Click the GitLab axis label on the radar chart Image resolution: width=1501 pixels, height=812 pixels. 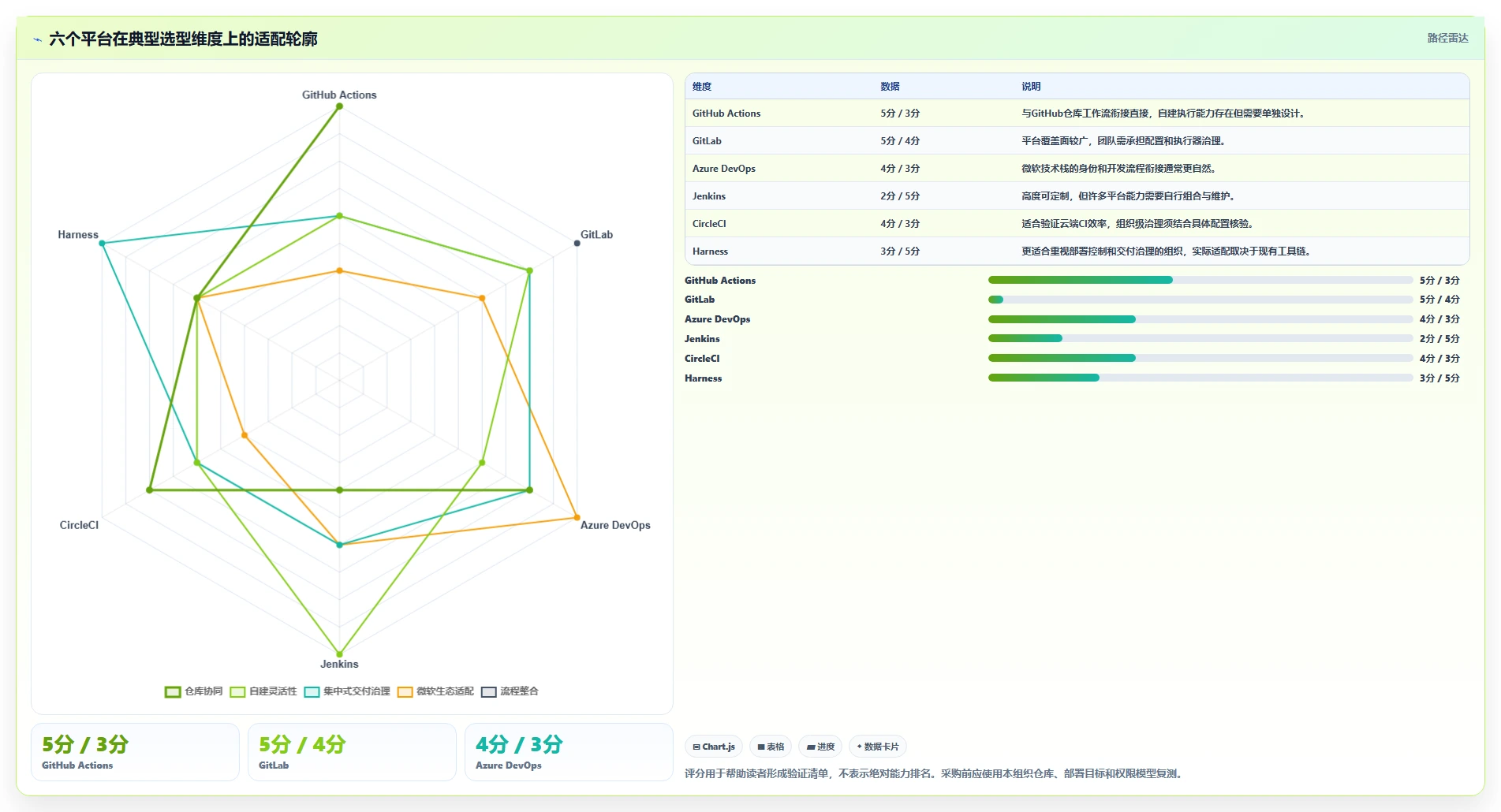click(596, 234)
